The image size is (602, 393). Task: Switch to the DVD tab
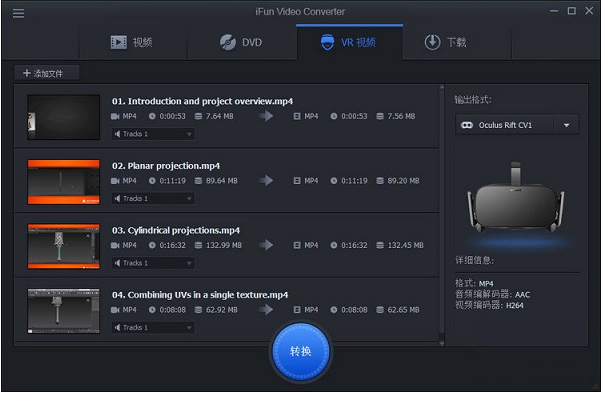(241, 42)
